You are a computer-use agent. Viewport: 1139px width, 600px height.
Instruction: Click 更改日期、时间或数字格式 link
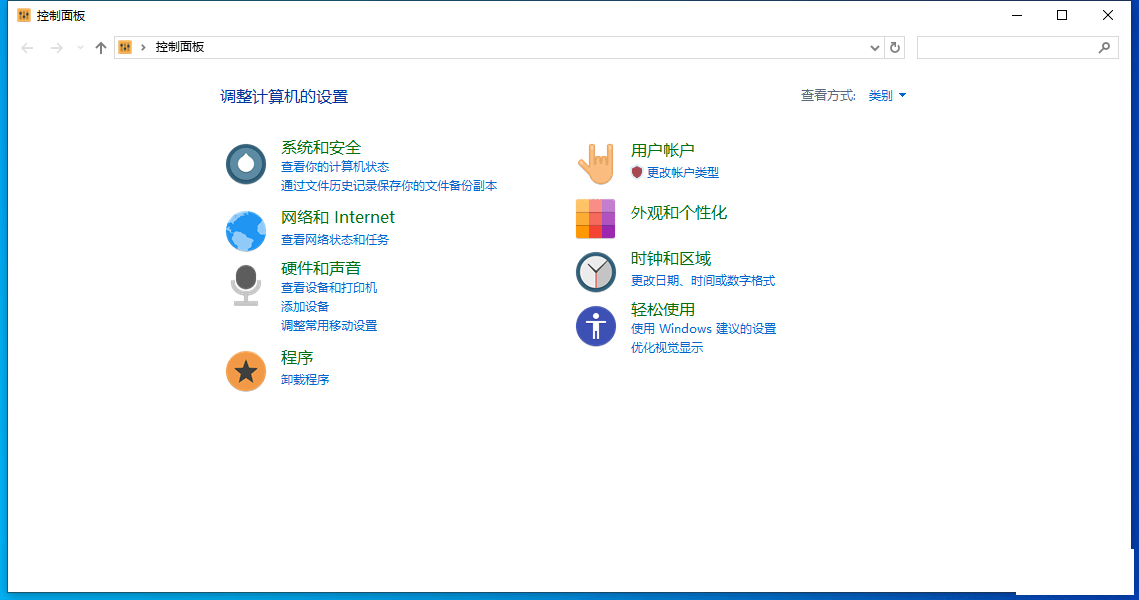click(703, 281)
